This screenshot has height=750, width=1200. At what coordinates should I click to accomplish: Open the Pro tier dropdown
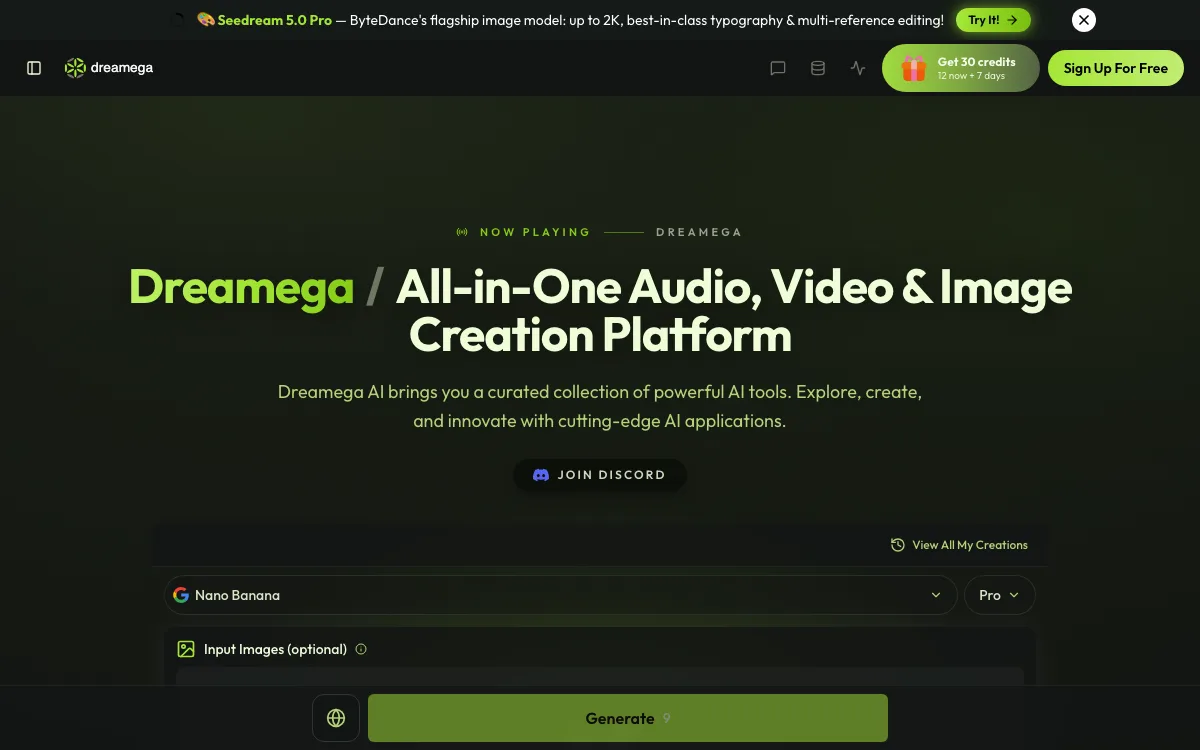coord(999,595)
